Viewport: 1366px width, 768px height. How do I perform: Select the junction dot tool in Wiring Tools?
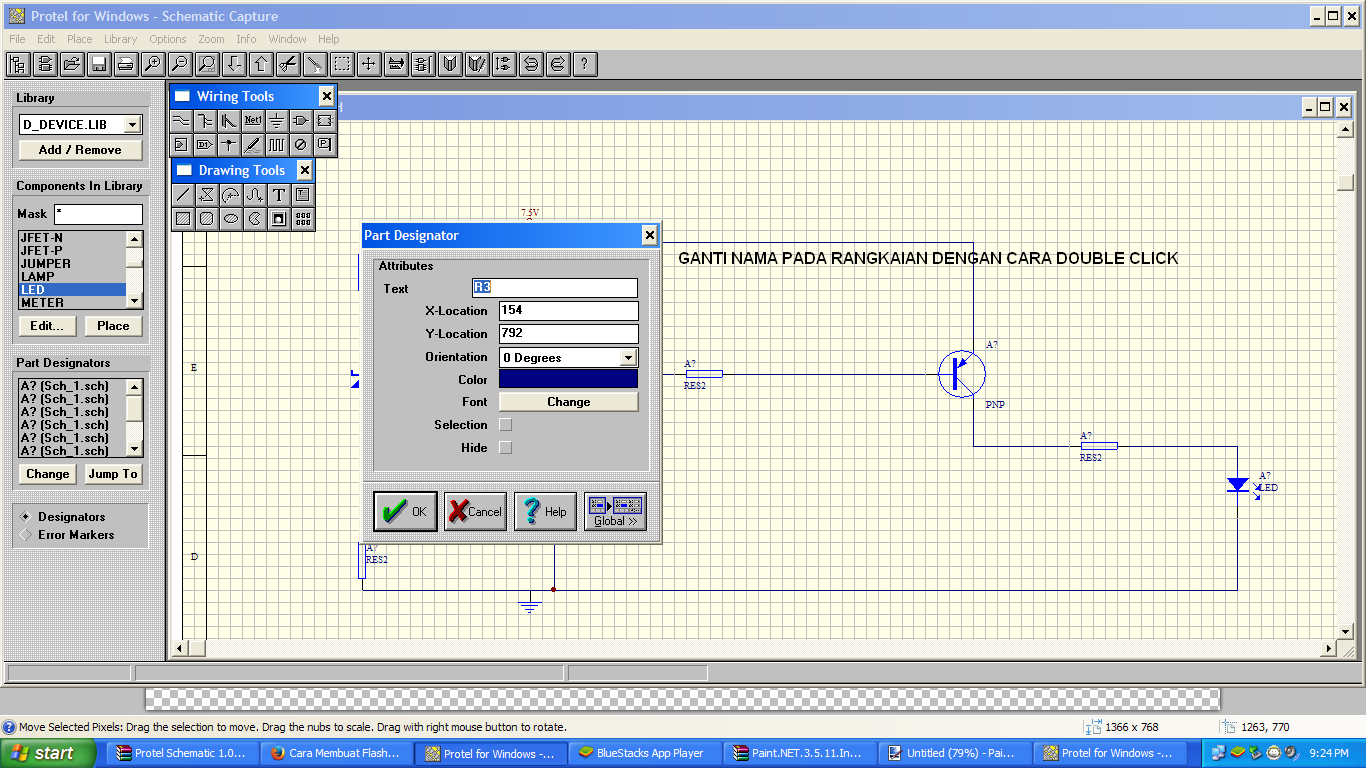(229, 144)
